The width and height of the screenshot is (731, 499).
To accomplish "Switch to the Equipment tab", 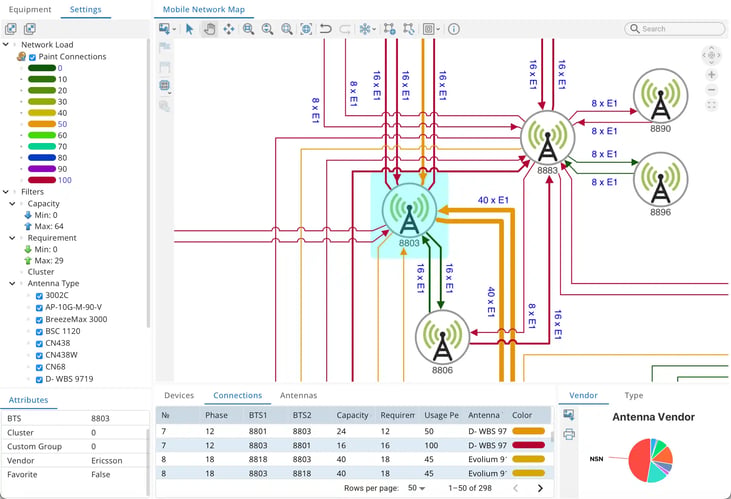I will click(x=30, y=9).
